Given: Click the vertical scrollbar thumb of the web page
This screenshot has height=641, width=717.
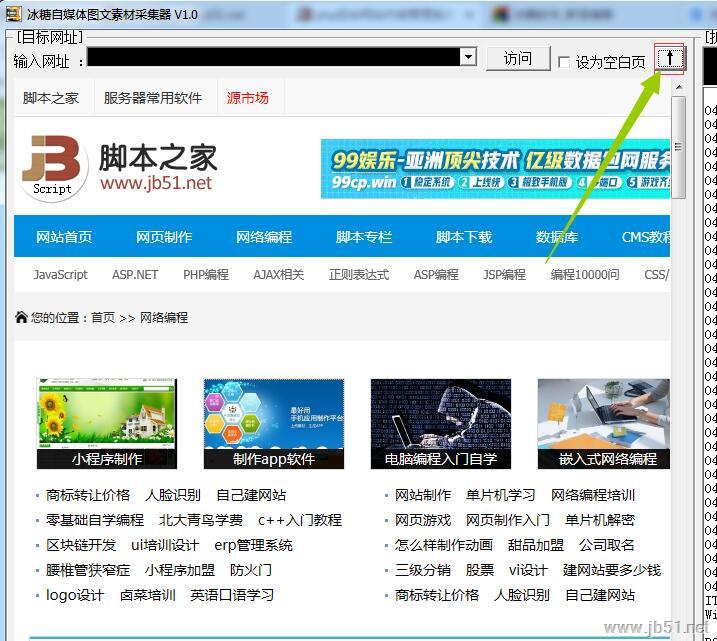Looking at the screenshot, I should click(679, 147).
